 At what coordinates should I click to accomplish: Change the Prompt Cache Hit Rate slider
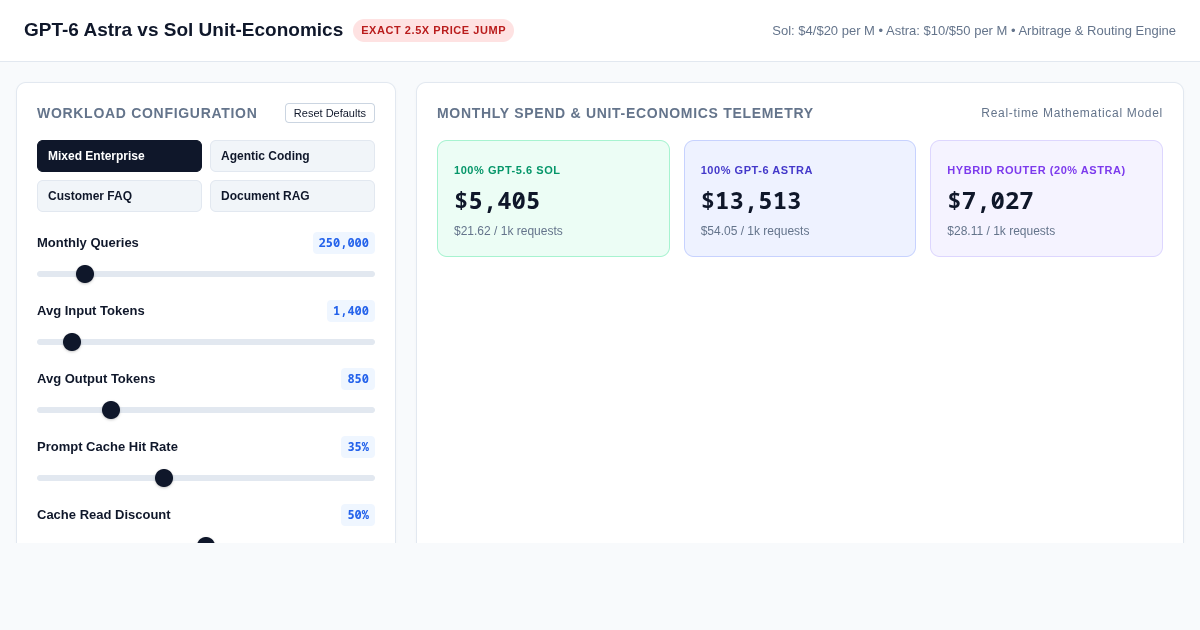[x=206, y=478]
